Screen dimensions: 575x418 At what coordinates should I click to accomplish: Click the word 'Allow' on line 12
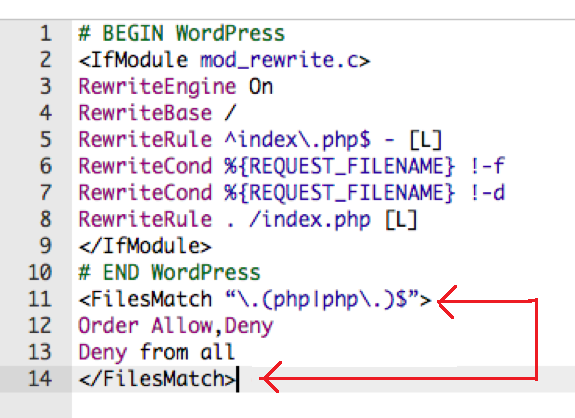(182, 325)
